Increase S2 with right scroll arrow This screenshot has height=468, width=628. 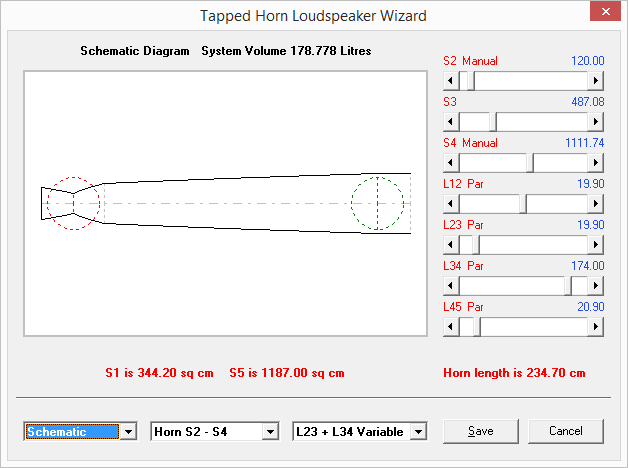click(595, 81)
